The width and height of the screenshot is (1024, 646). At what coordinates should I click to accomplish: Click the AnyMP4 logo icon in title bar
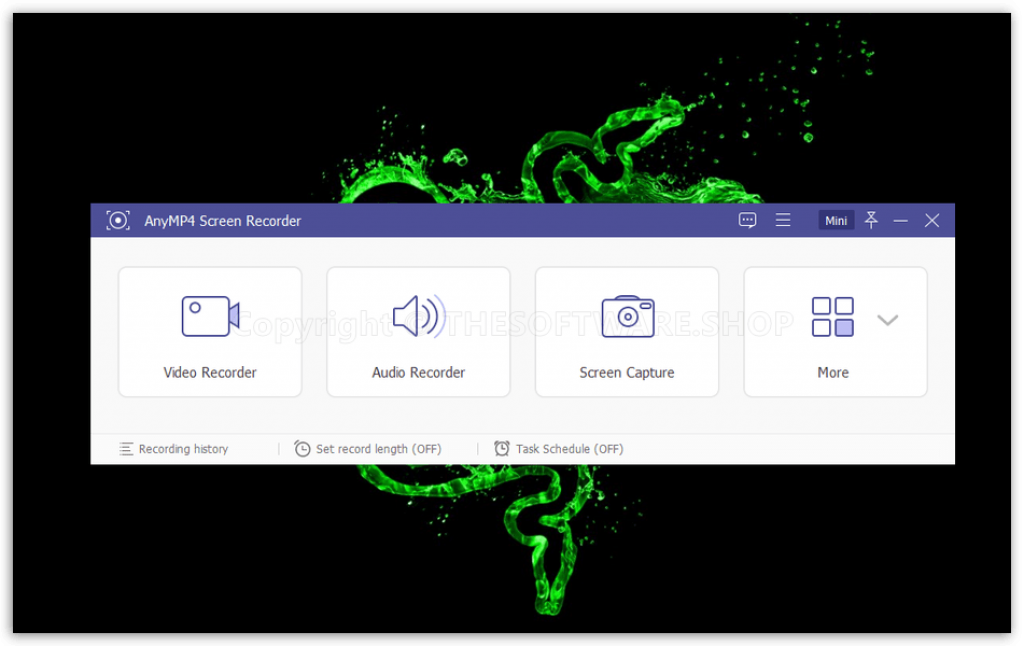pyautogui.click(x=118, y=220)
